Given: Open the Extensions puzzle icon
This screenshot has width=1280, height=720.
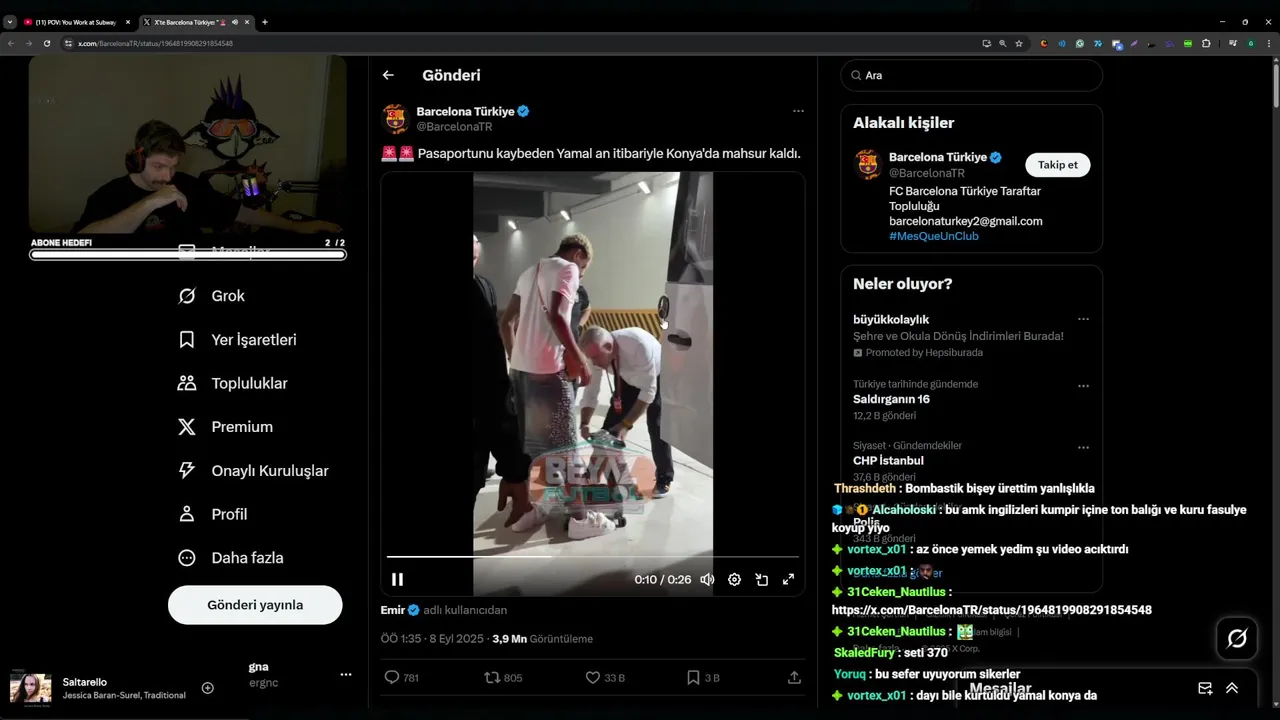Looking at the screenshot, I should pos(1206,43).
